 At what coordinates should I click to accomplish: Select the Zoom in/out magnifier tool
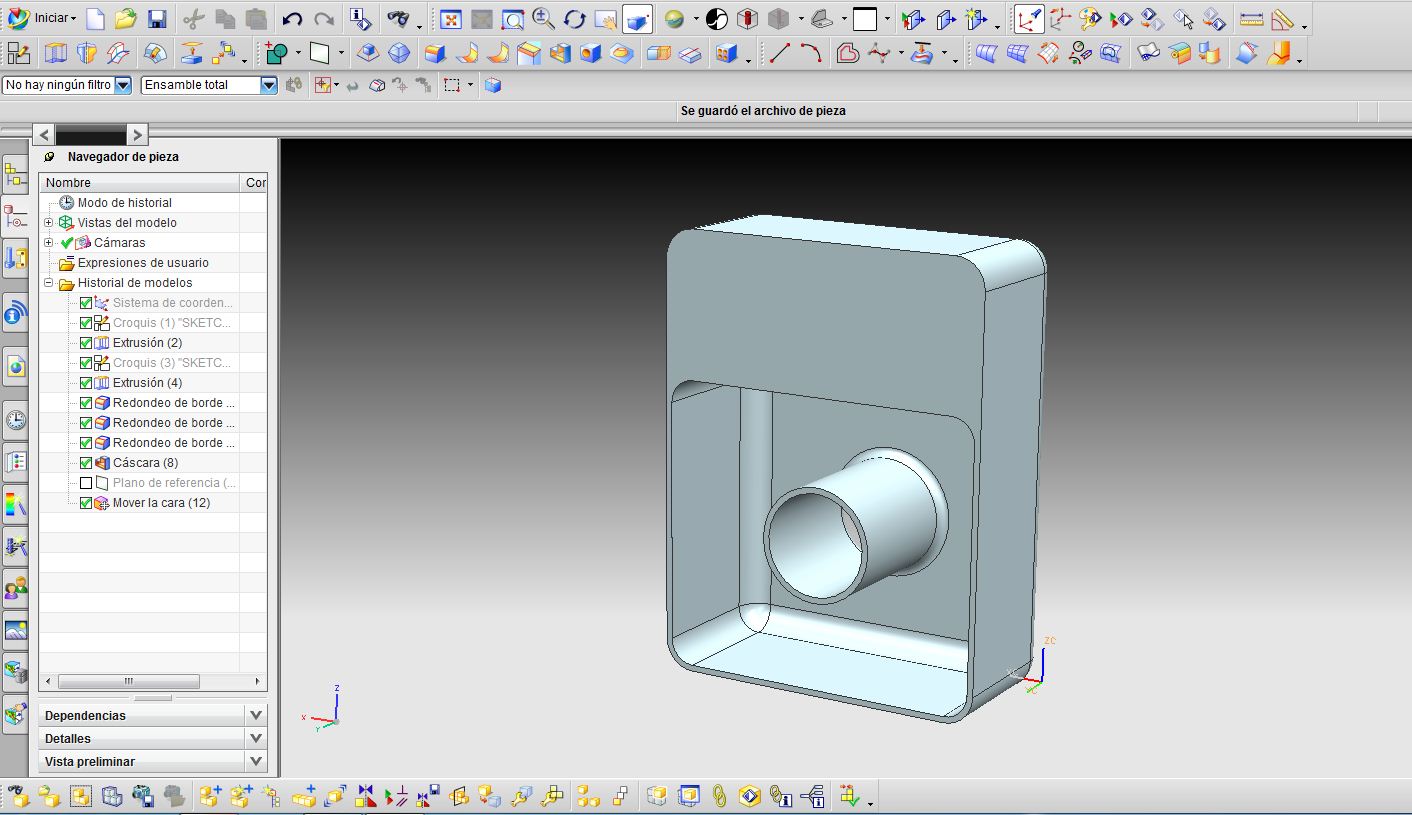pos(543,18)
